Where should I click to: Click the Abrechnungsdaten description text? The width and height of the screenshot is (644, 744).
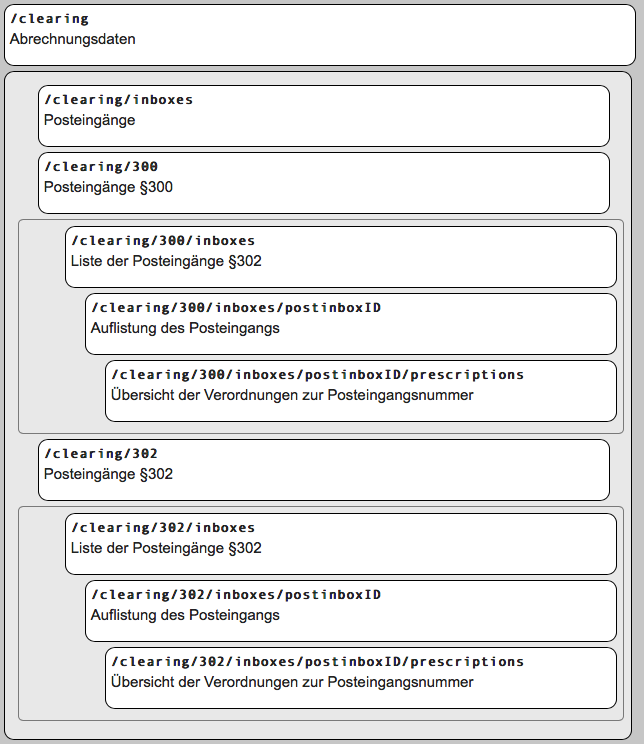pyautogui.click(x=73, y=39)
